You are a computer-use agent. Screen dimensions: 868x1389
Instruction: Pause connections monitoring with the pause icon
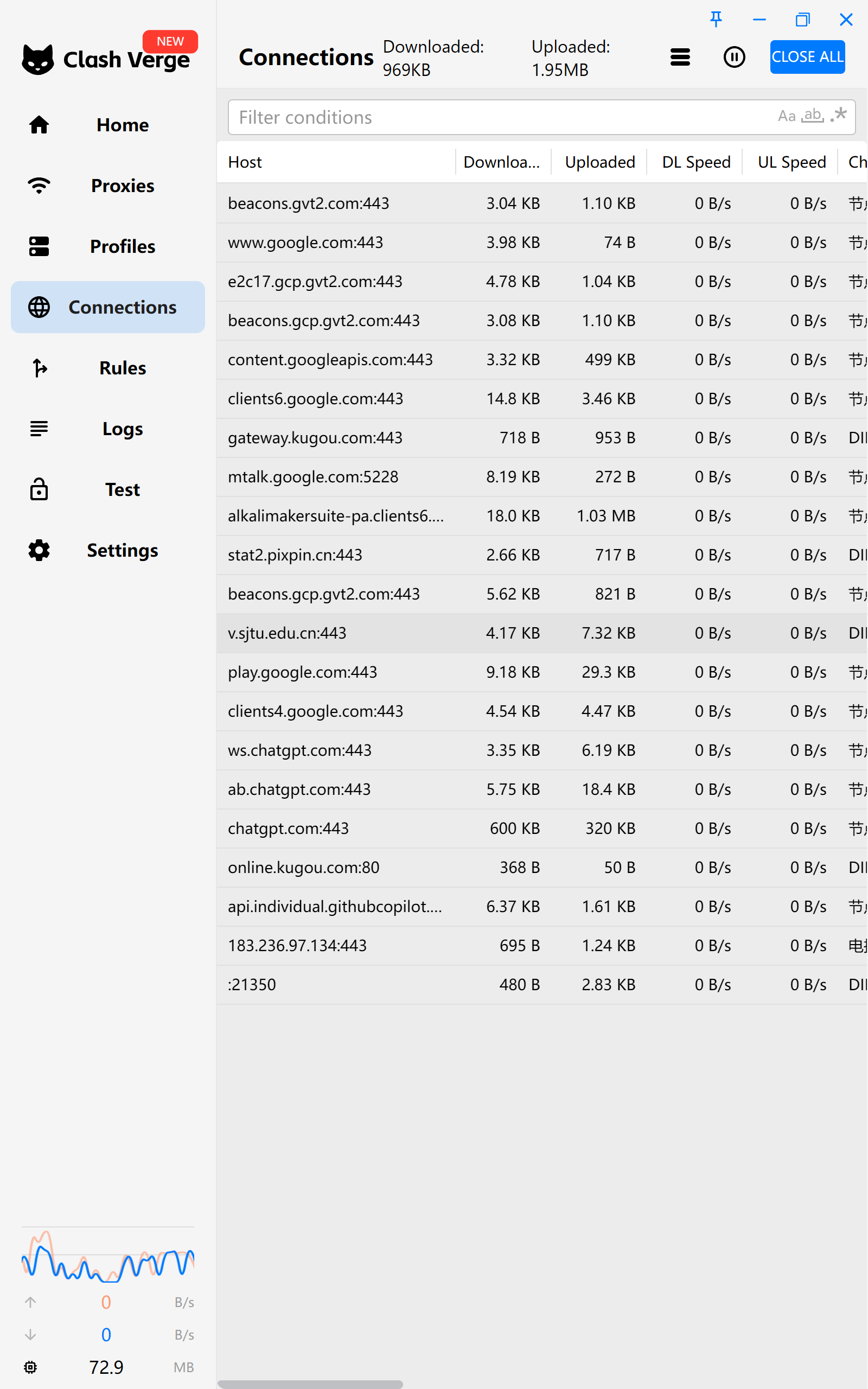coord(734,57)
